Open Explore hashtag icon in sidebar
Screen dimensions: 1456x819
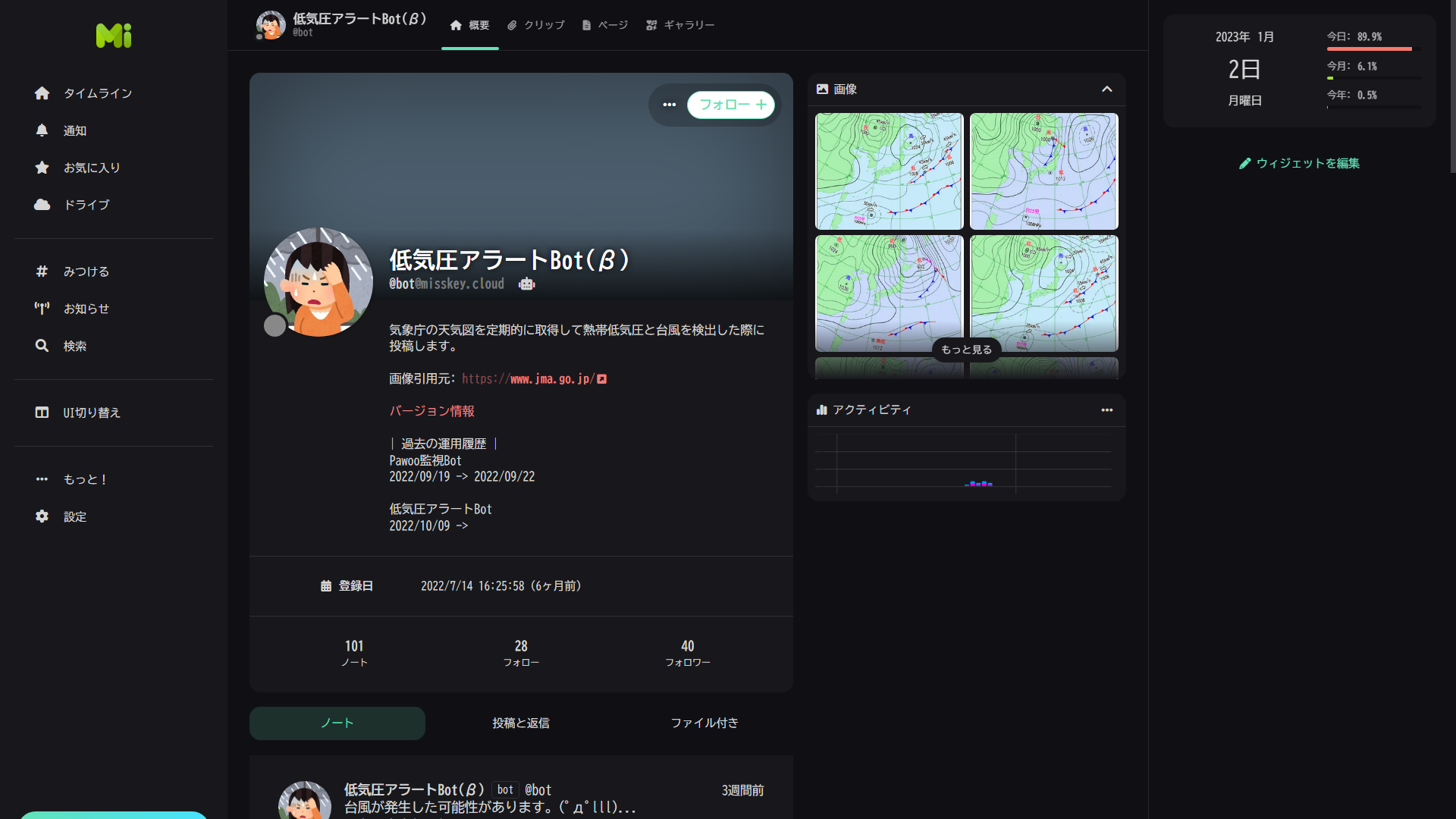pyautogui.click(x=42, y=271)
